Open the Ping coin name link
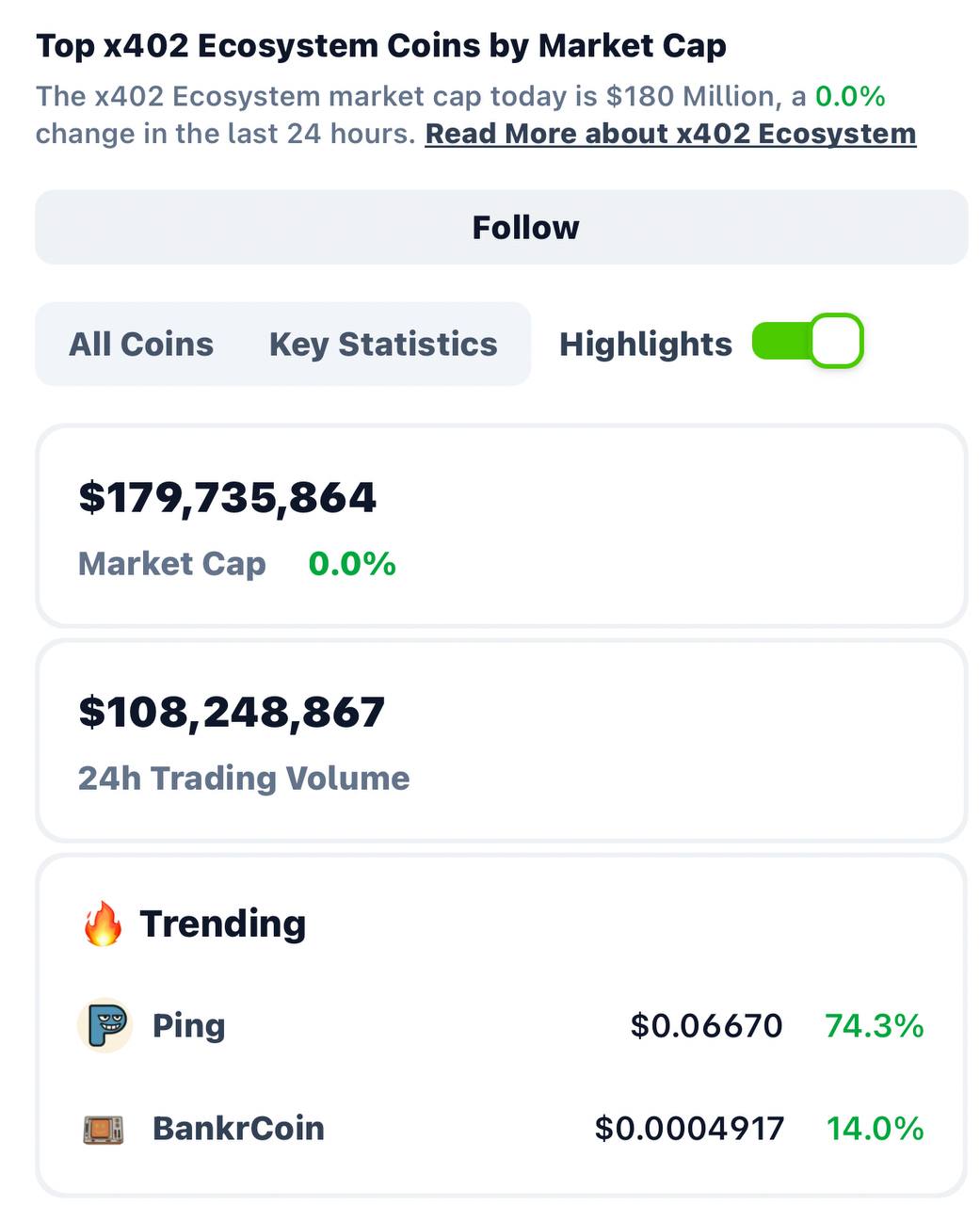Viewport: 980px width, 1205px height. tap(189, 1025)
